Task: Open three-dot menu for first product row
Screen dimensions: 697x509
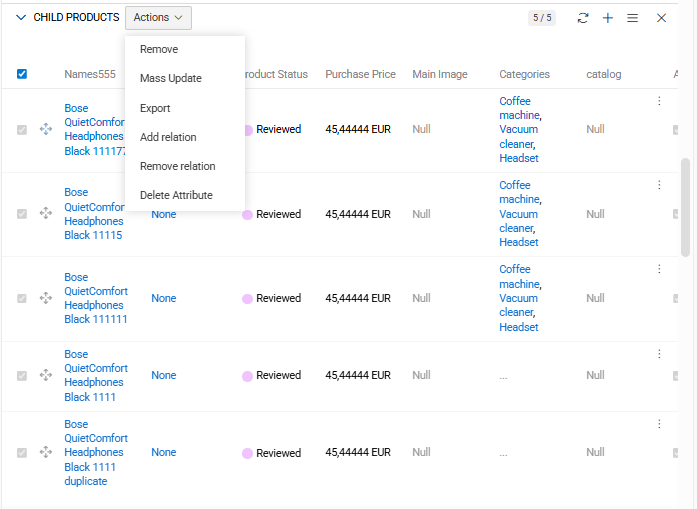Action: (659, 101)
